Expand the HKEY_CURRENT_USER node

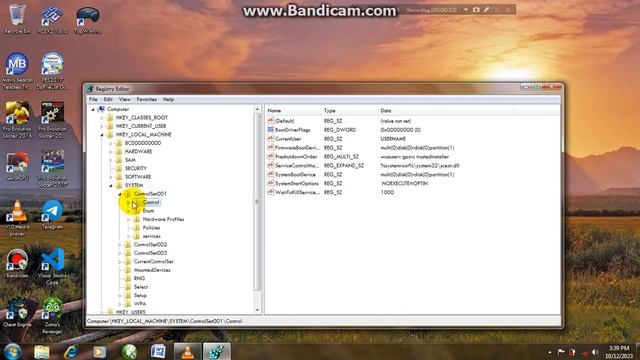point(102,126)
